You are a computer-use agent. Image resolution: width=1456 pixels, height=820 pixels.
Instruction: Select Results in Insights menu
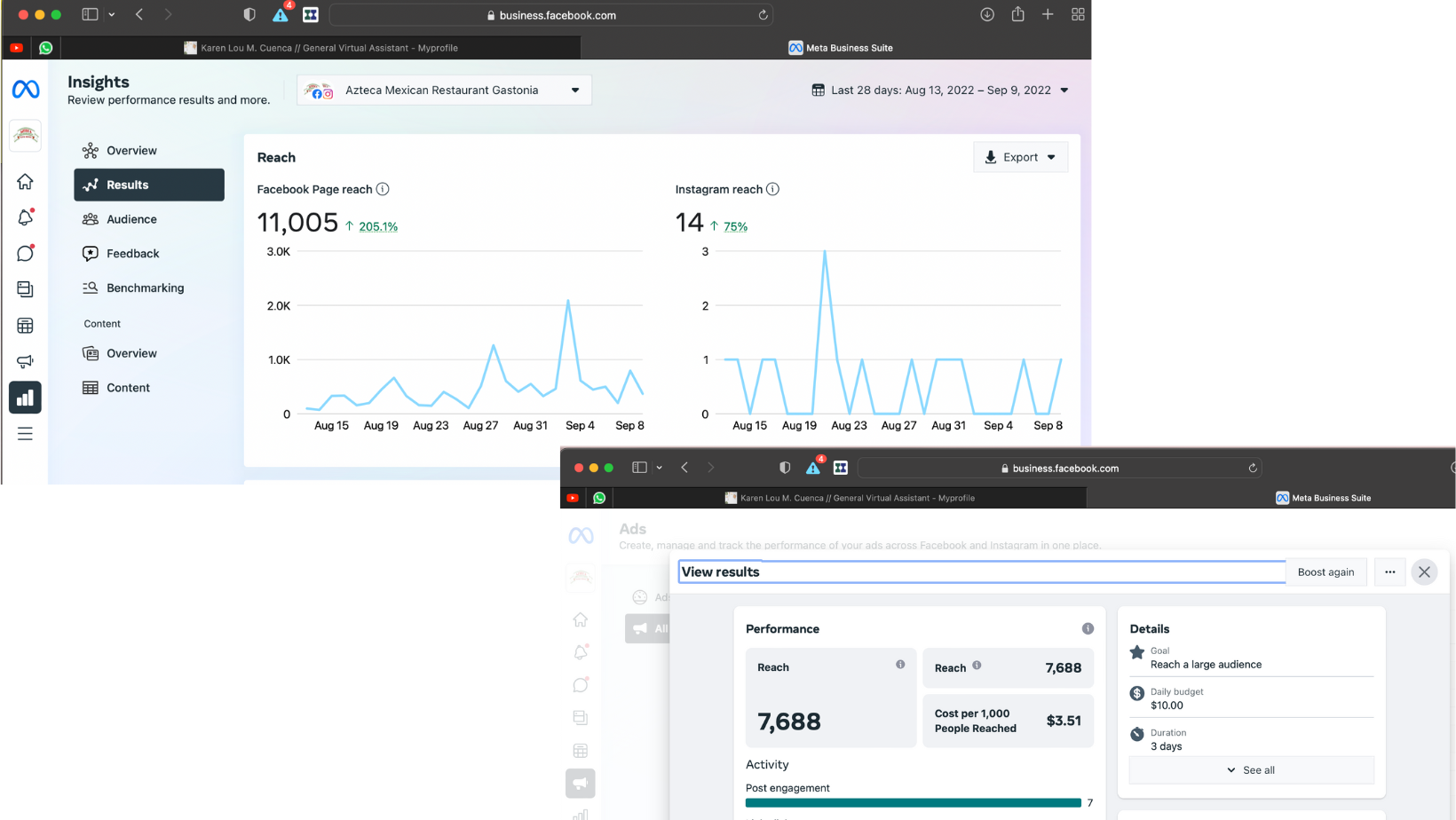[149, 185]
